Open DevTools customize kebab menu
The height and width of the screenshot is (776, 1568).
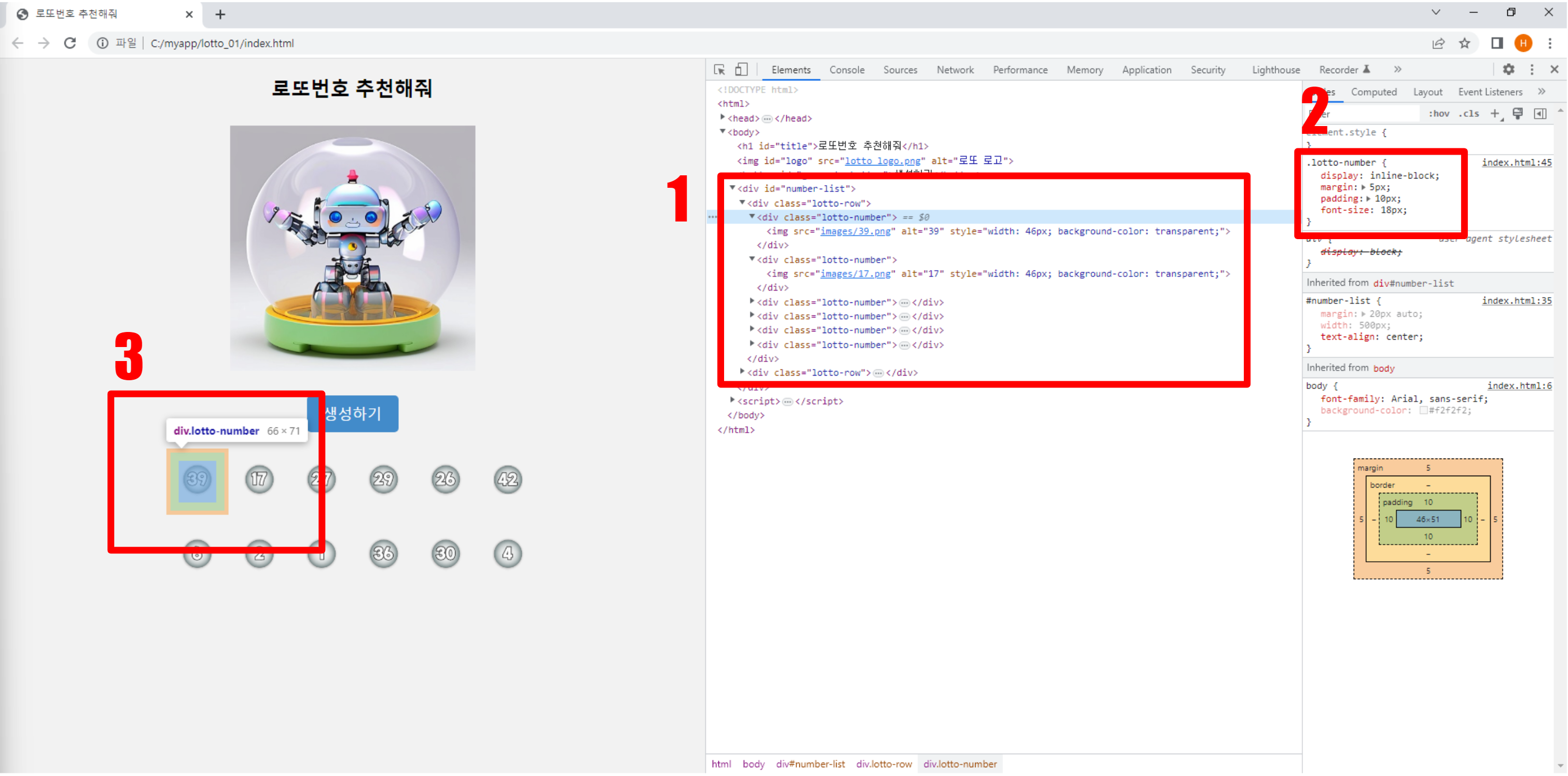pos(1532,70)
